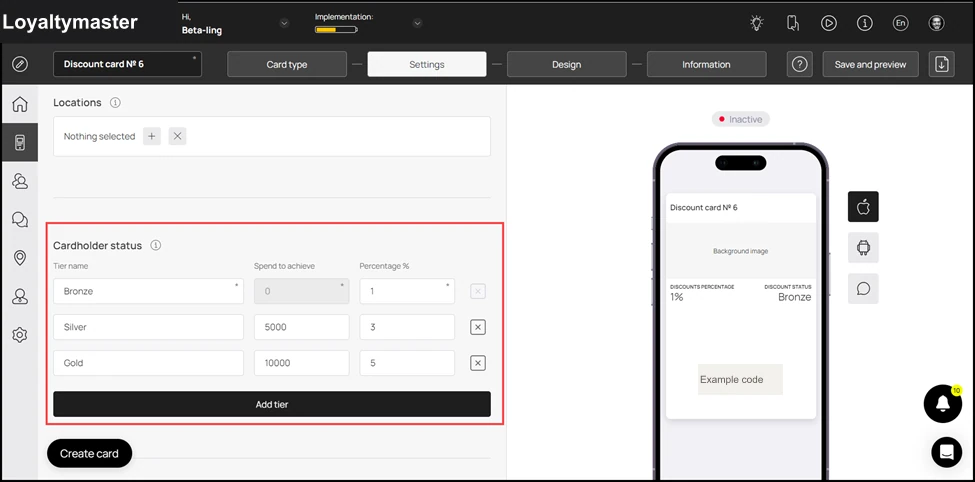Edit Bronze percentage field
The image size is (975, 482).
(407, 291)
